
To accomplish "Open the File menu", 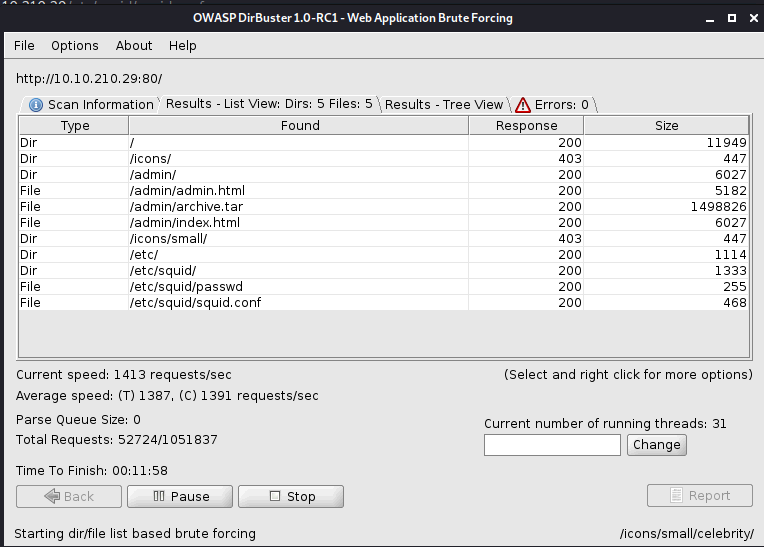I will [24, 45].
